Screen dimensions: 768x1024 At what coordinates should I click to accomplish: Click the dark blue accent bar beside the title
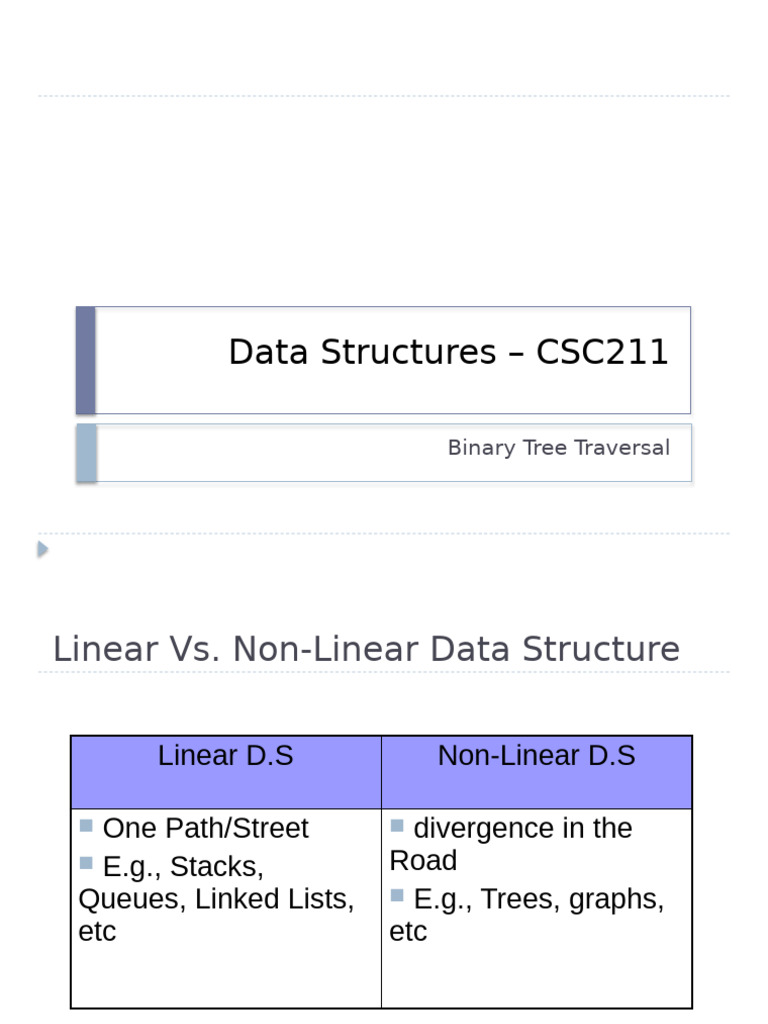coord(86,360)
